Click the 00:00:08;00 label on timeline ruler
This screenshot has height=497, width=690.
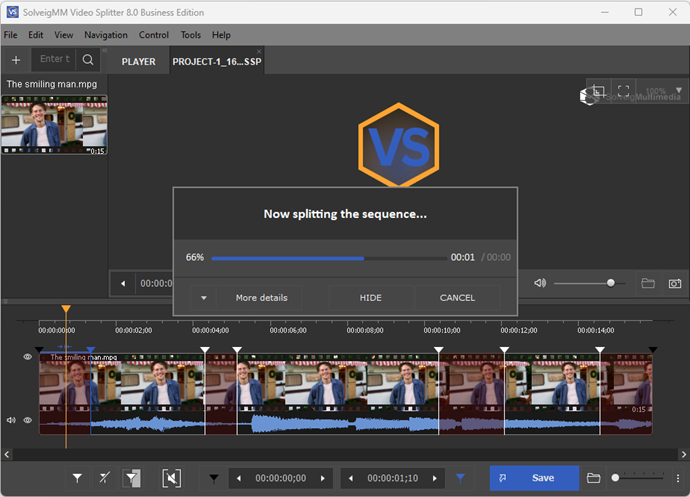pyautogui.click(x=365, y=330)
